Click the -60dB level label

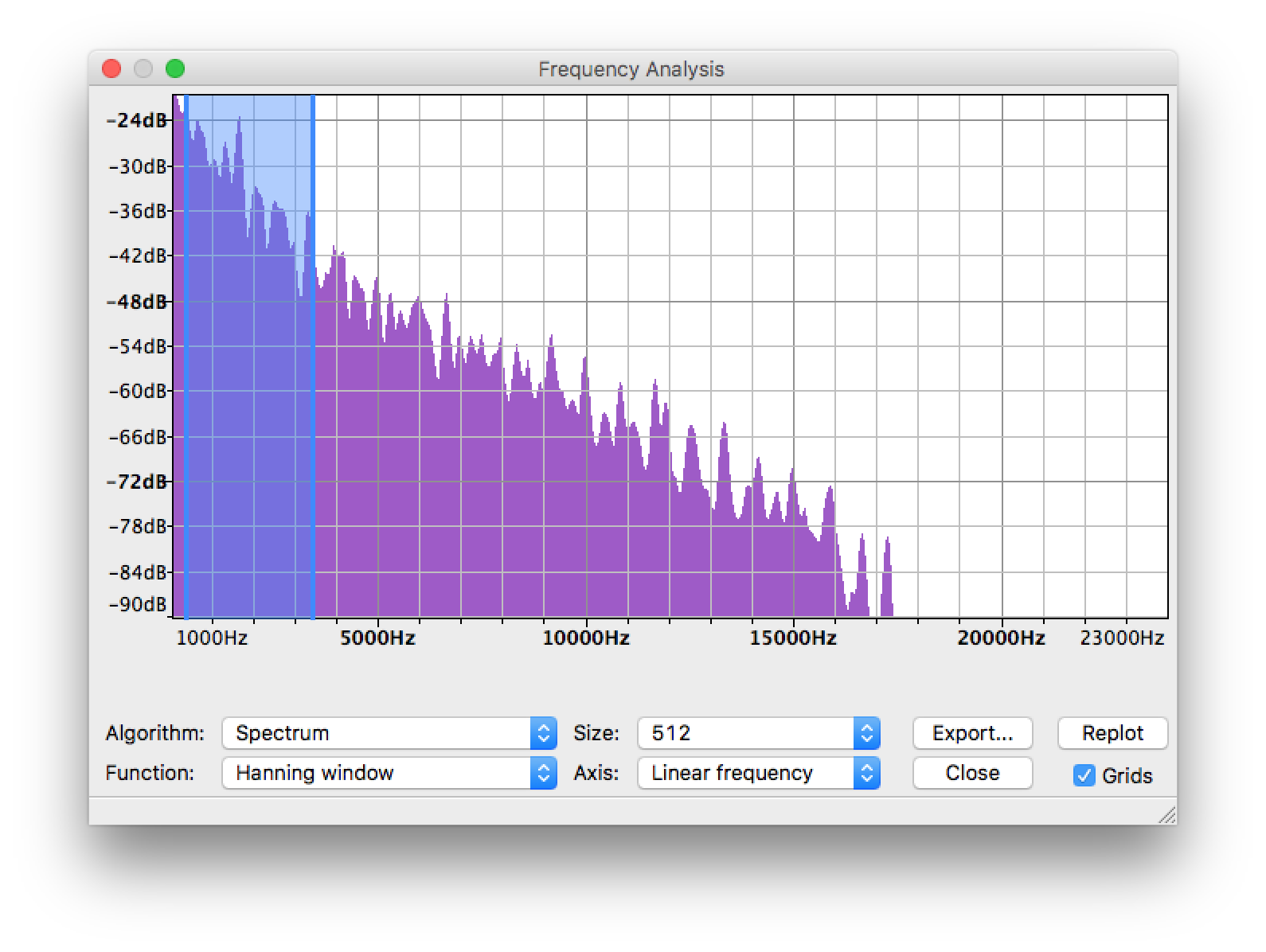coord(136,391)
